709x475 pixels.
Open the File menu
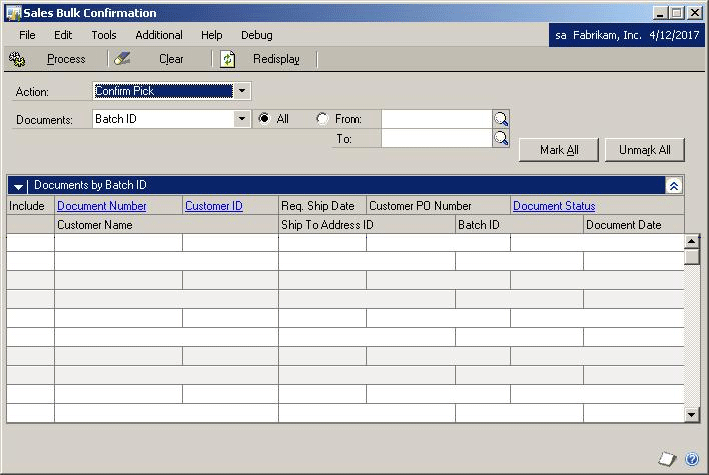[x=27, y=35]
